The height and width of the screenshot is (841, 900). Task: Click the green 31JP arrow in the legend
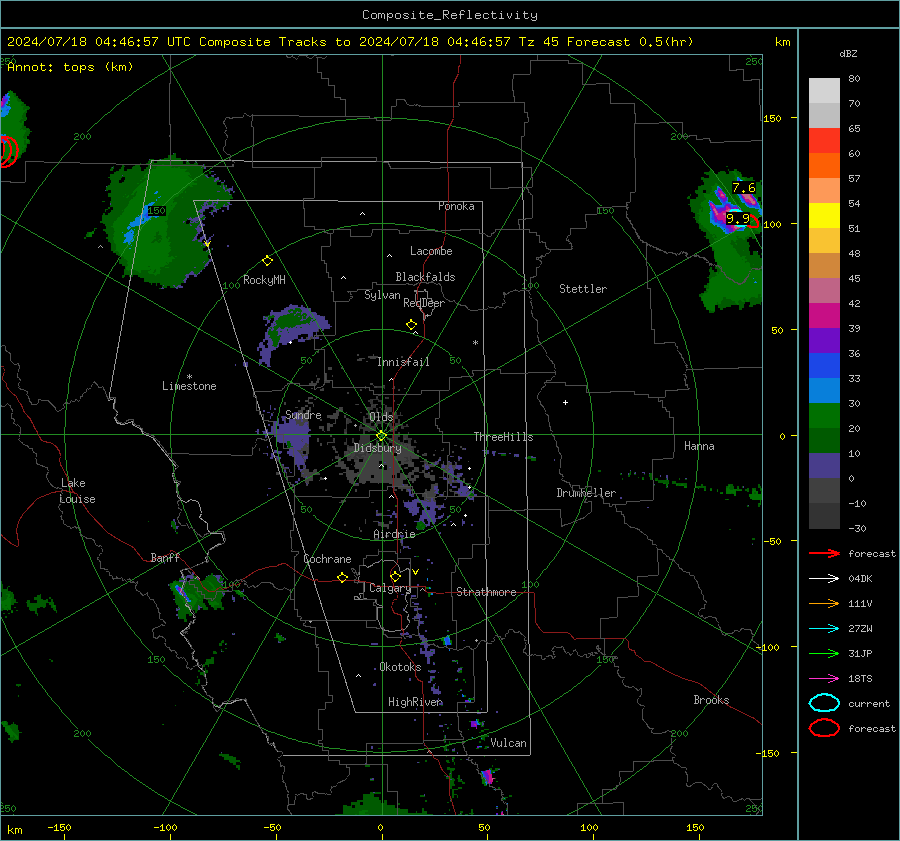click(x=824, y=653)
